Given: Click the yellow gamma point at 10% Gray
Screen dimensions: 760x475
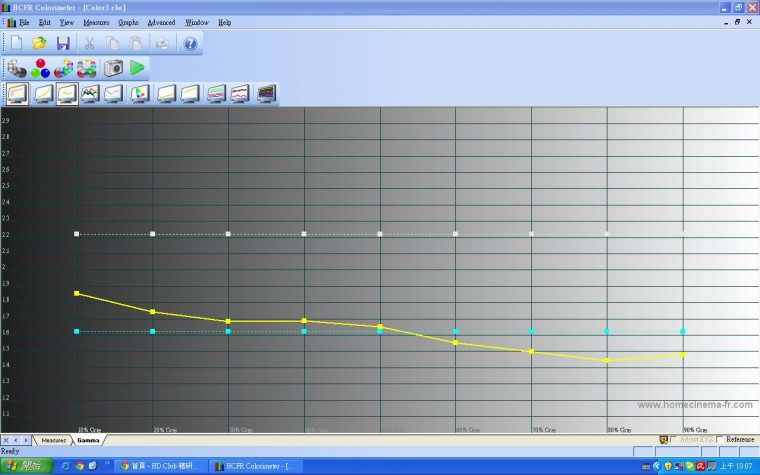Looking at the screenshot, I should (77, 293).
